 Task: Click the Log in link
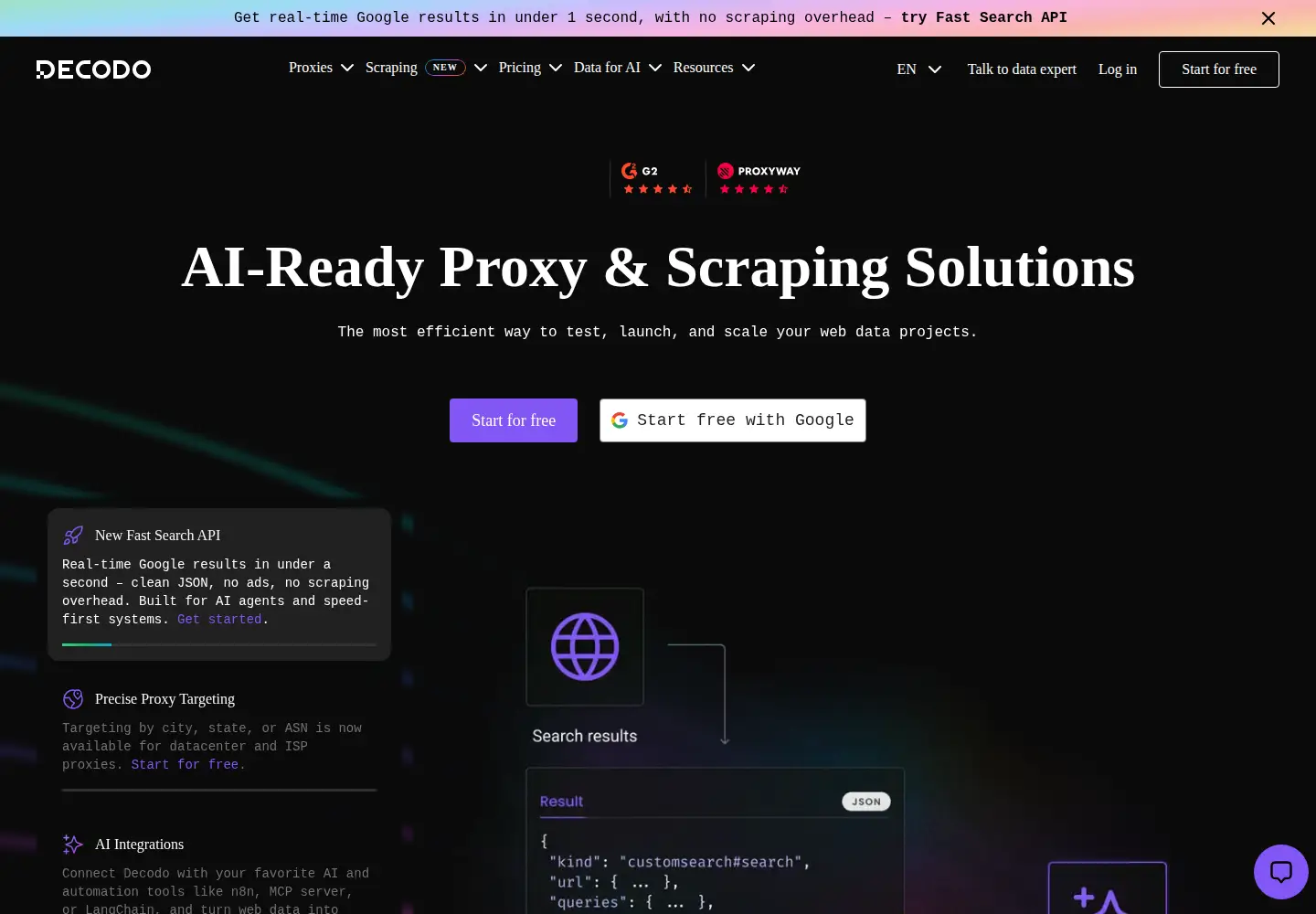[1118, 69]
